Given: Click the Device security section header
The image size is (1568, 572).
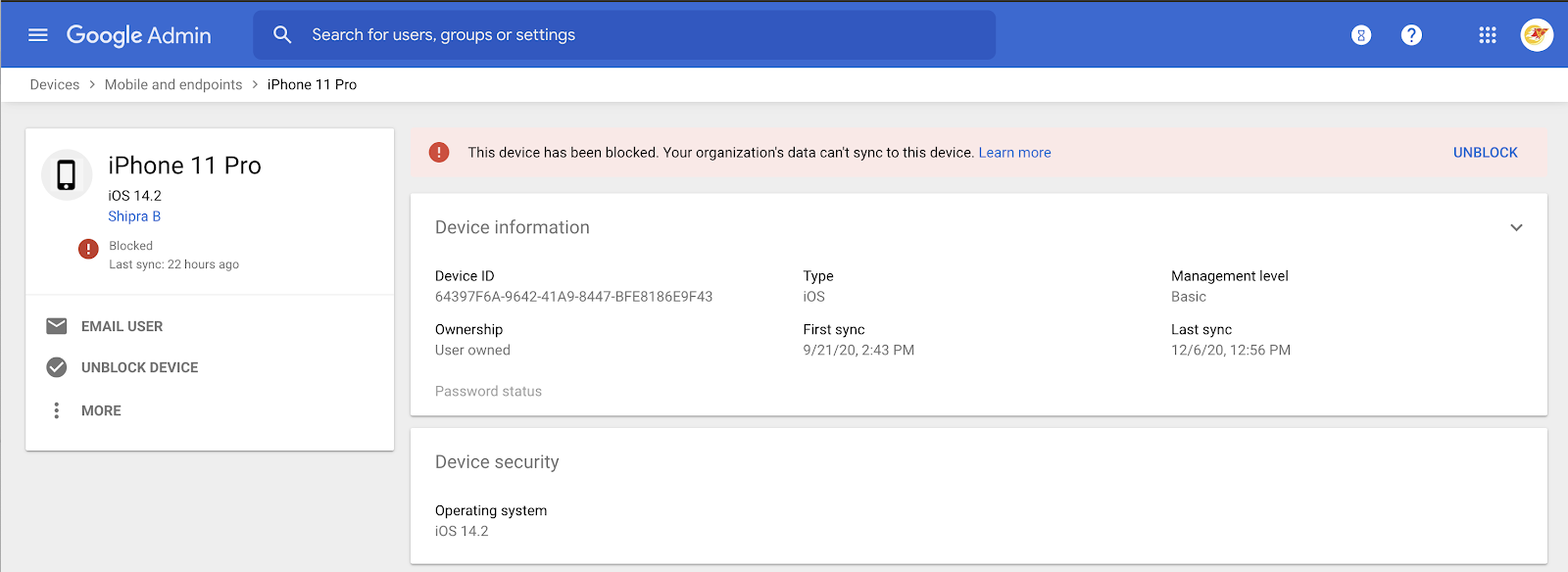Looking at the screenshot, I should (x=497, y=462).
